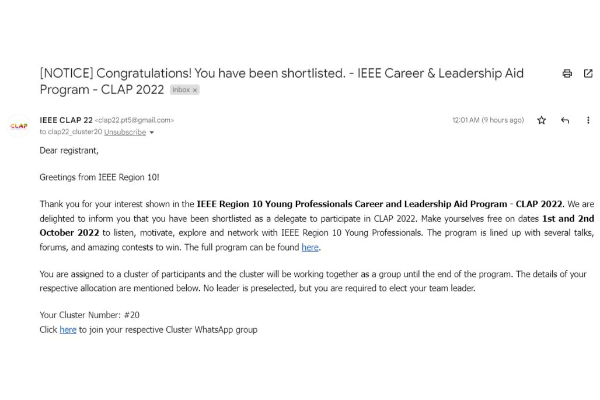Remove the Inbox label with its x
This screenshot has width=600, height=400.
(x=195, y=89)
